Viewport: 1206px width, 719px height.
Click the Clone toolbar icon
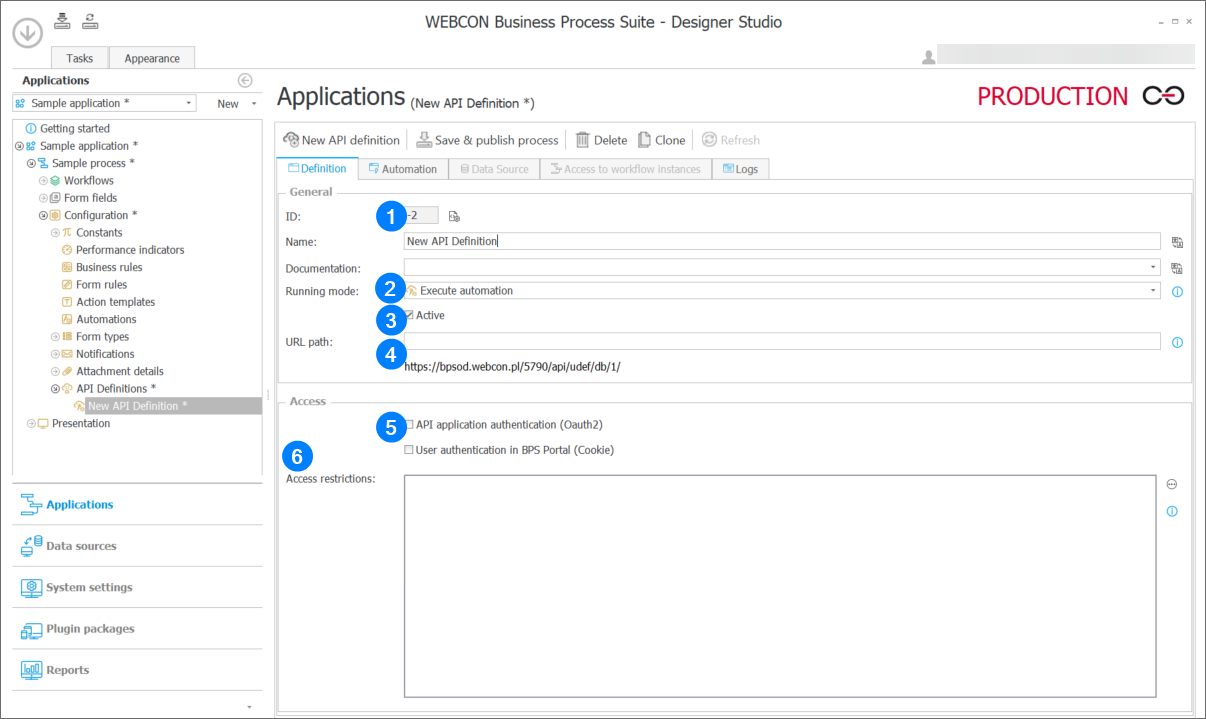coord(645,140)
